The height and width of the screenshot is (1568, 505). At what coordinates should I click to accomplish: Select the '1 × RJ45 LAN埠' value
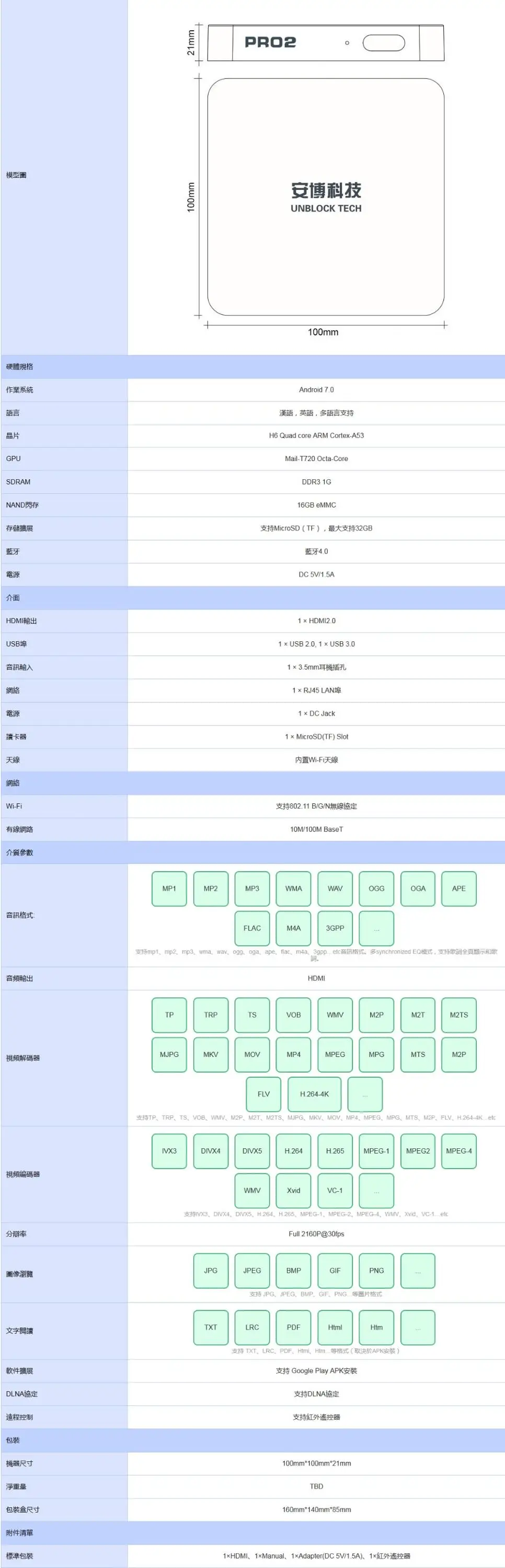tap(316, 690)
